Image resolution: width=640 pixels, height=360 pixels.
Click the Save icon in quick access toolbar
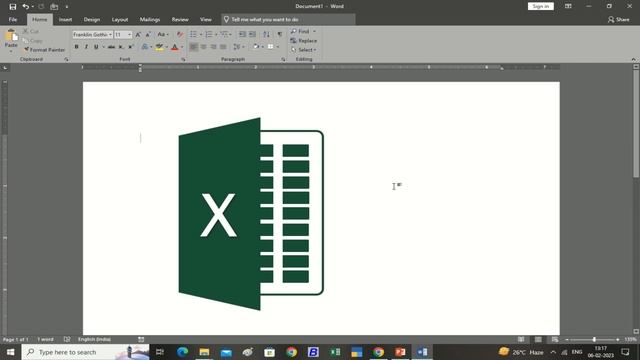[13, 7]
